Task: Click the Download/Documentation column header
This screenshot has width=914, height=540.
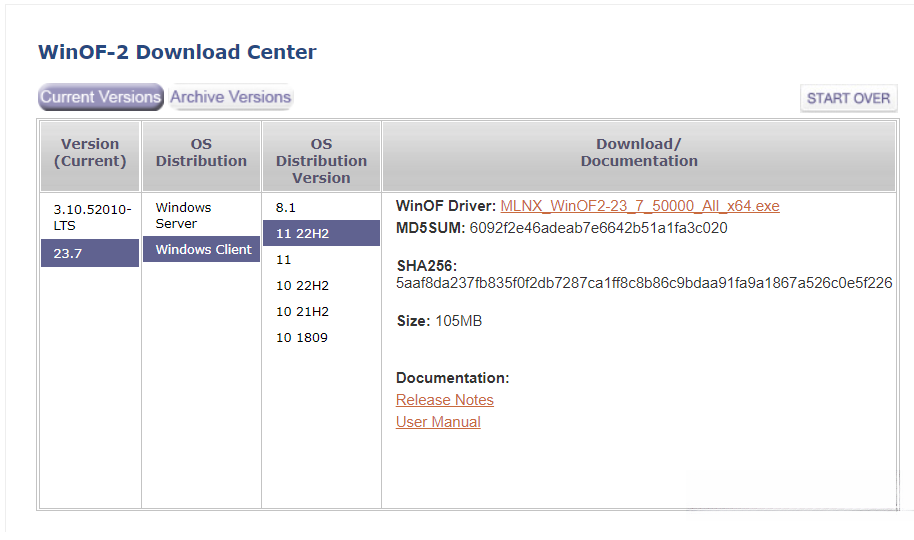Action: [x=639, y=156]
